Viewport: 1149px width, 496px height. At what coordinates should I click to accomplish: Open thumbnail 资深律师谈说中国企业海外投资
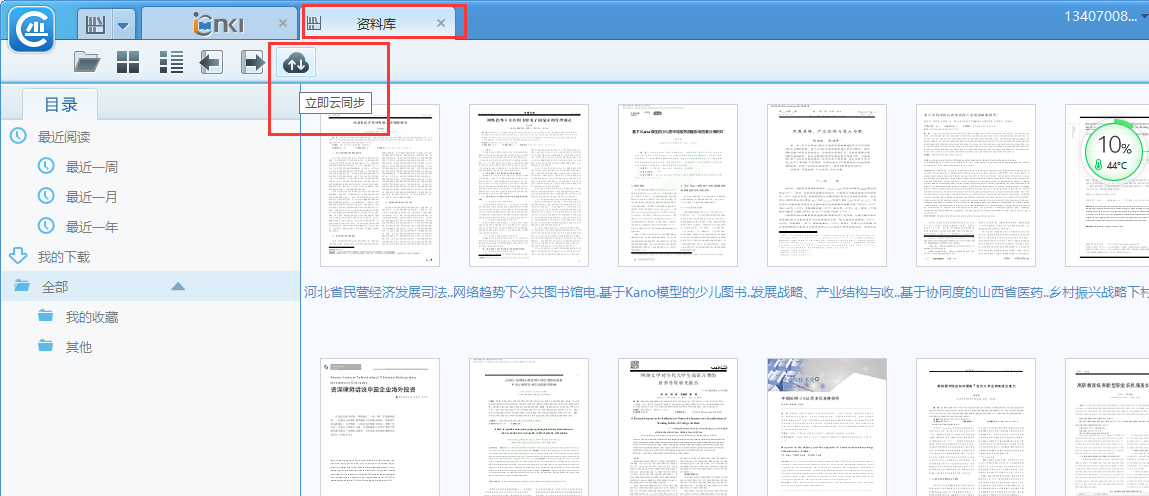[380, 427]
